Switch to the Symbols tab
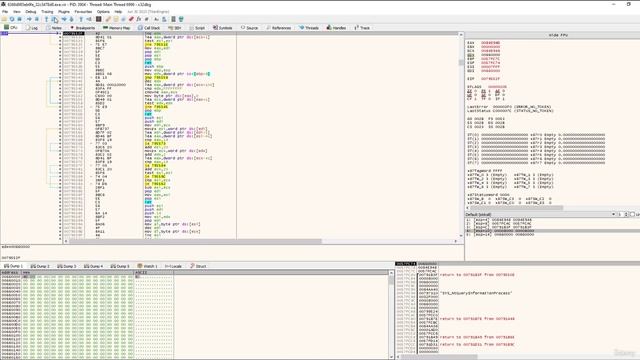Viewport: 640px width, 360px height. [222, 28]
